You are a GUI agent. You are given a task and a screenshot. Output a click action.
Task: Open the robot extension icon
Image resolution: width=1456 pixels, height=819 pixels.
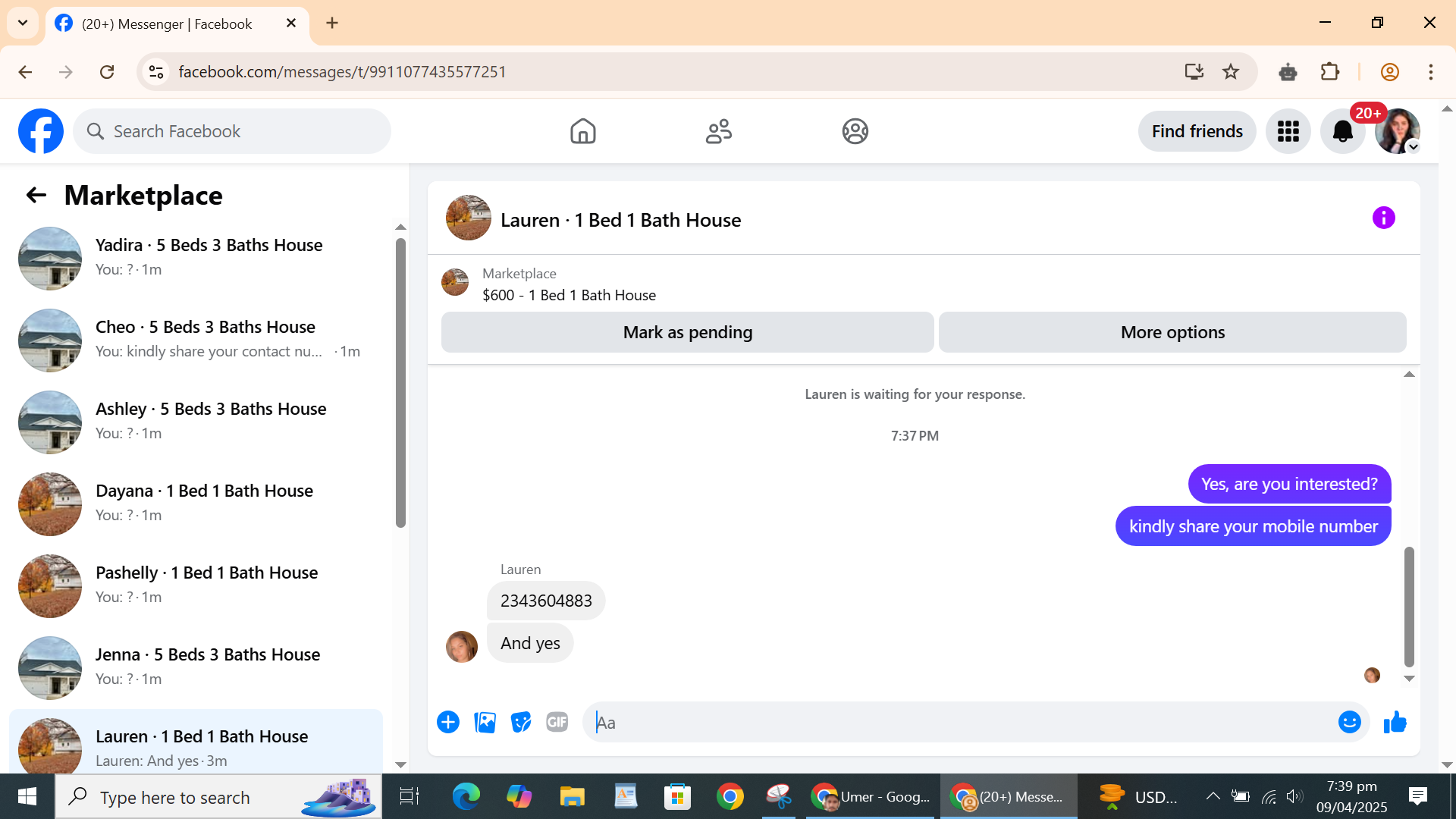[1288, 72]
